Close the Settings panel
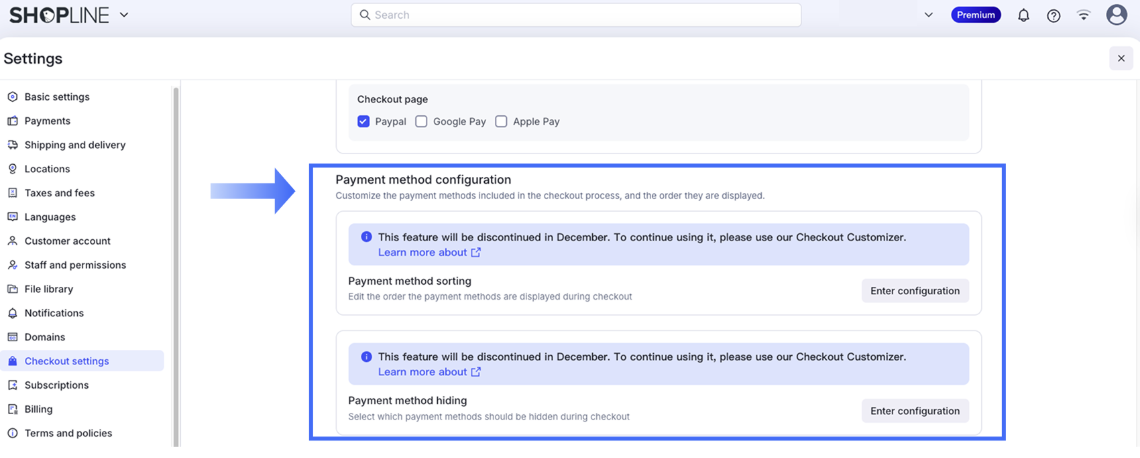This screenshot has width=1140, height=458. pos(1121,58)
